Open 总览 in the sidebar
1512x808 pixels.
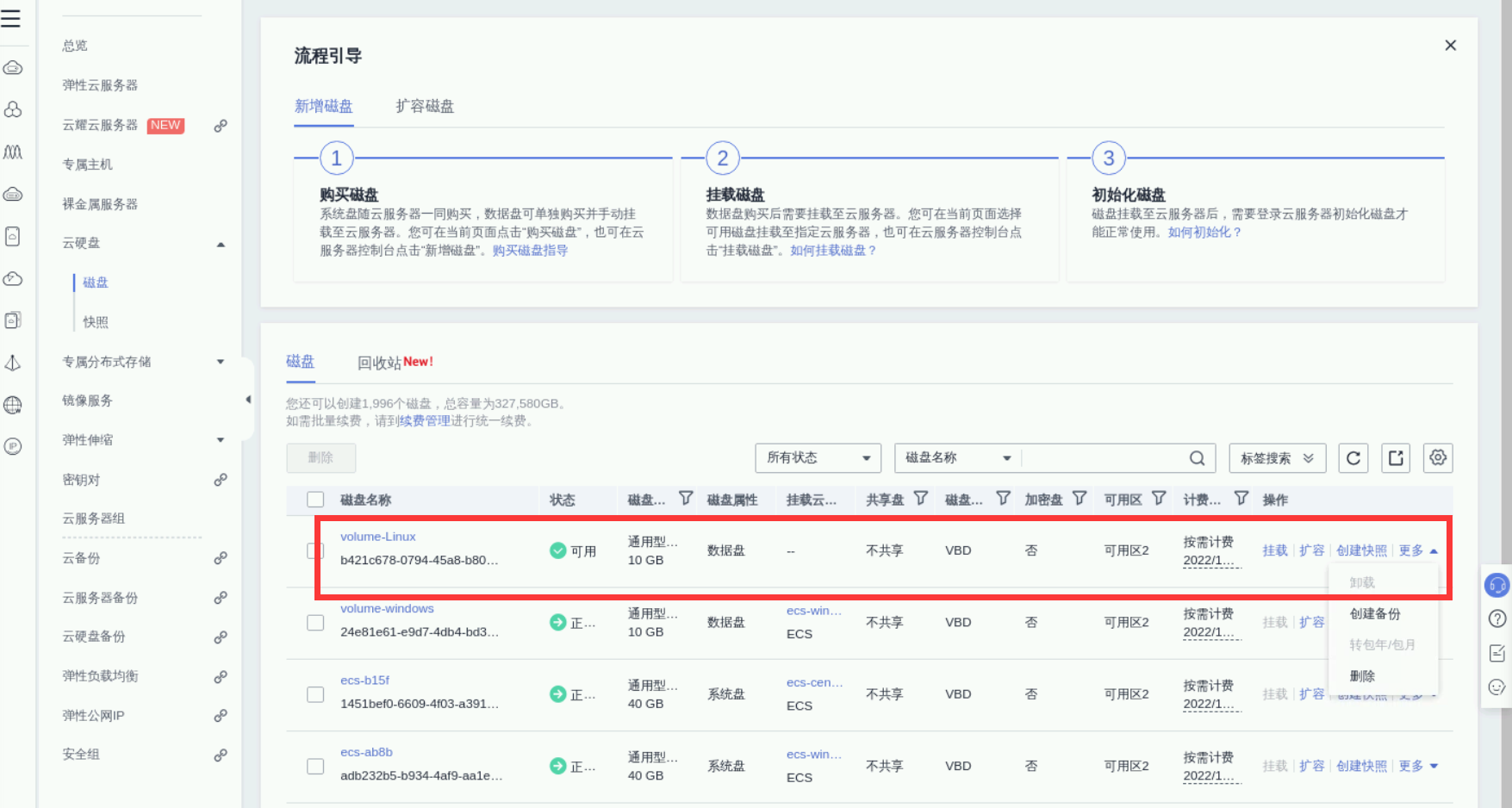75,46
